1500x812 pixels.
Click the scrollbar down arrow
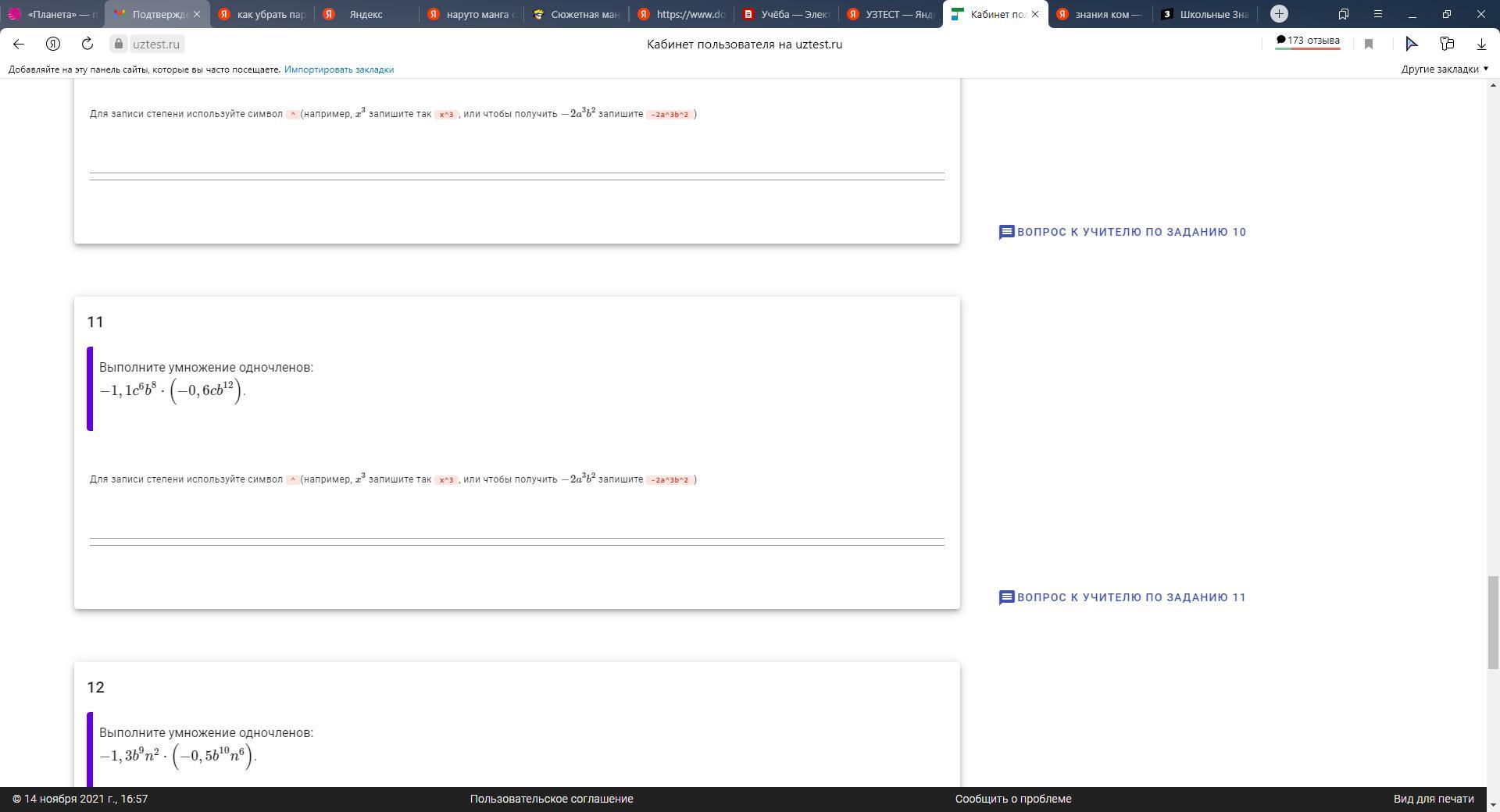(1493, 805)
